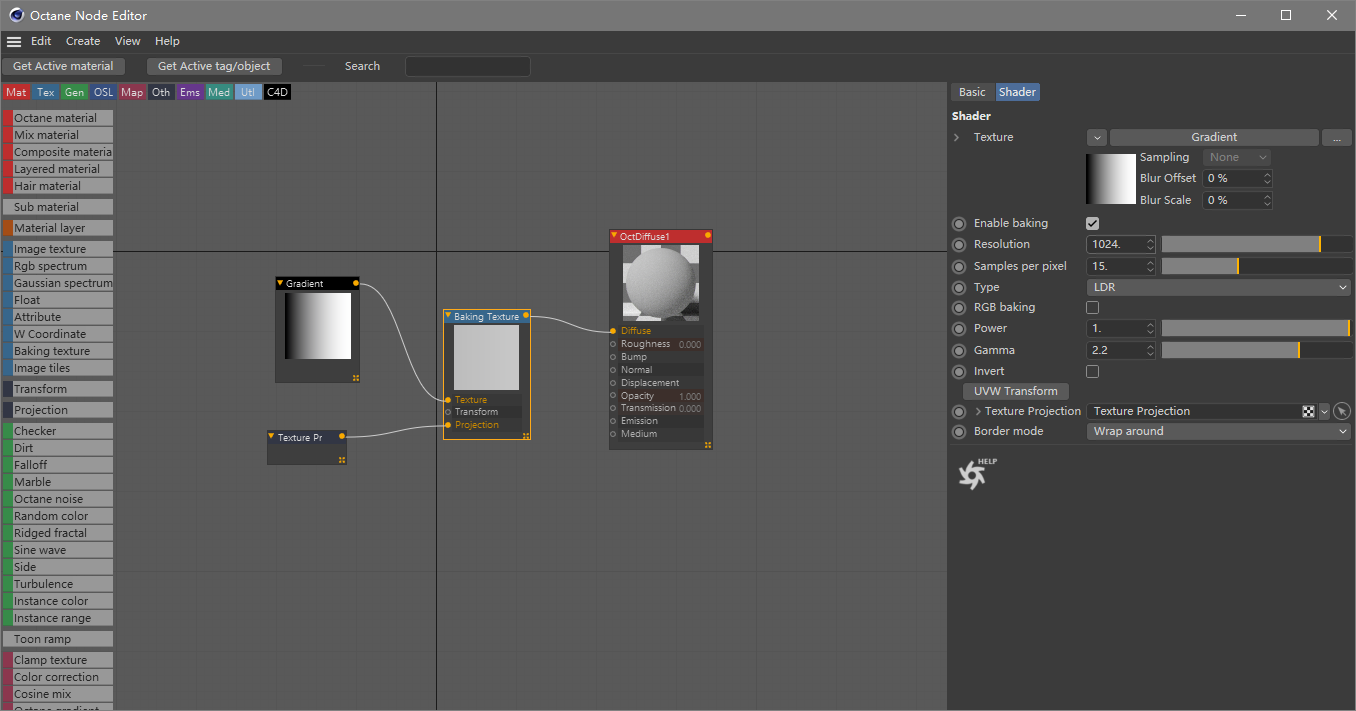Open the Create menu
Image resolution: width=1356 pixels, height=711 pixels.
click(x=83, y=41)
